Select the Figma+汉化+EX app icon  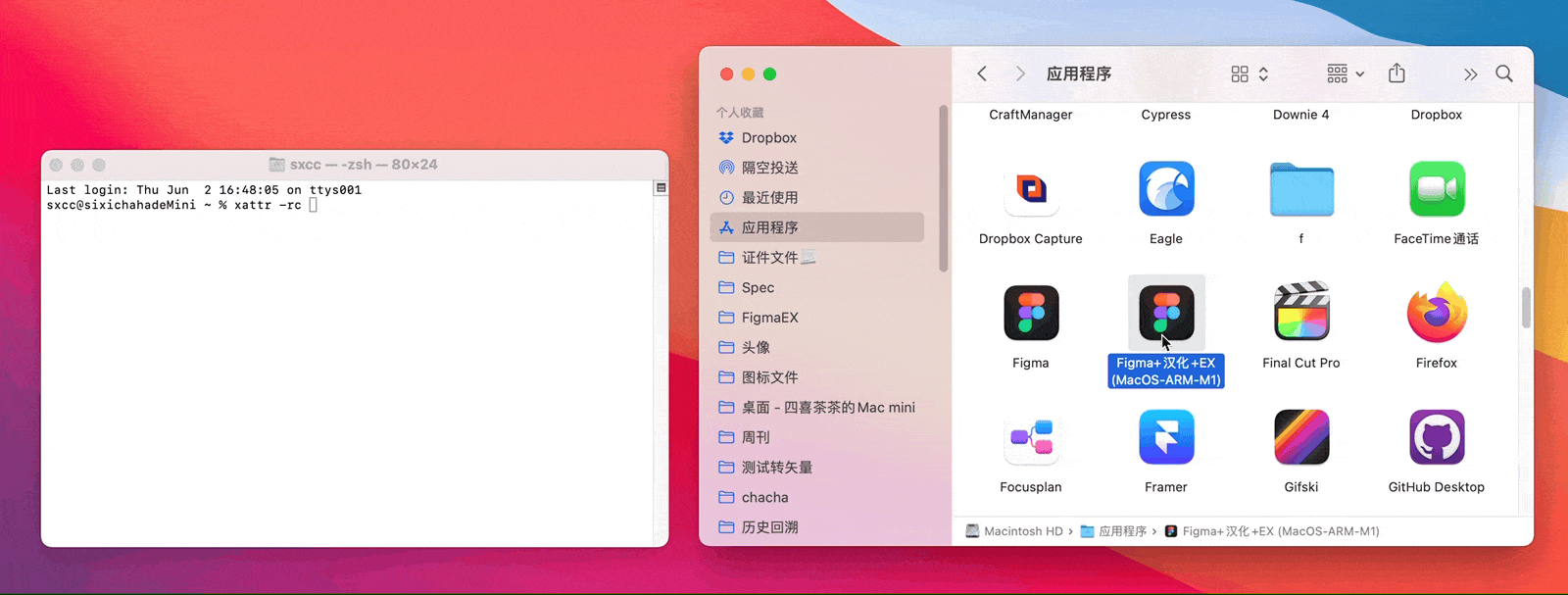[1166, 313]
